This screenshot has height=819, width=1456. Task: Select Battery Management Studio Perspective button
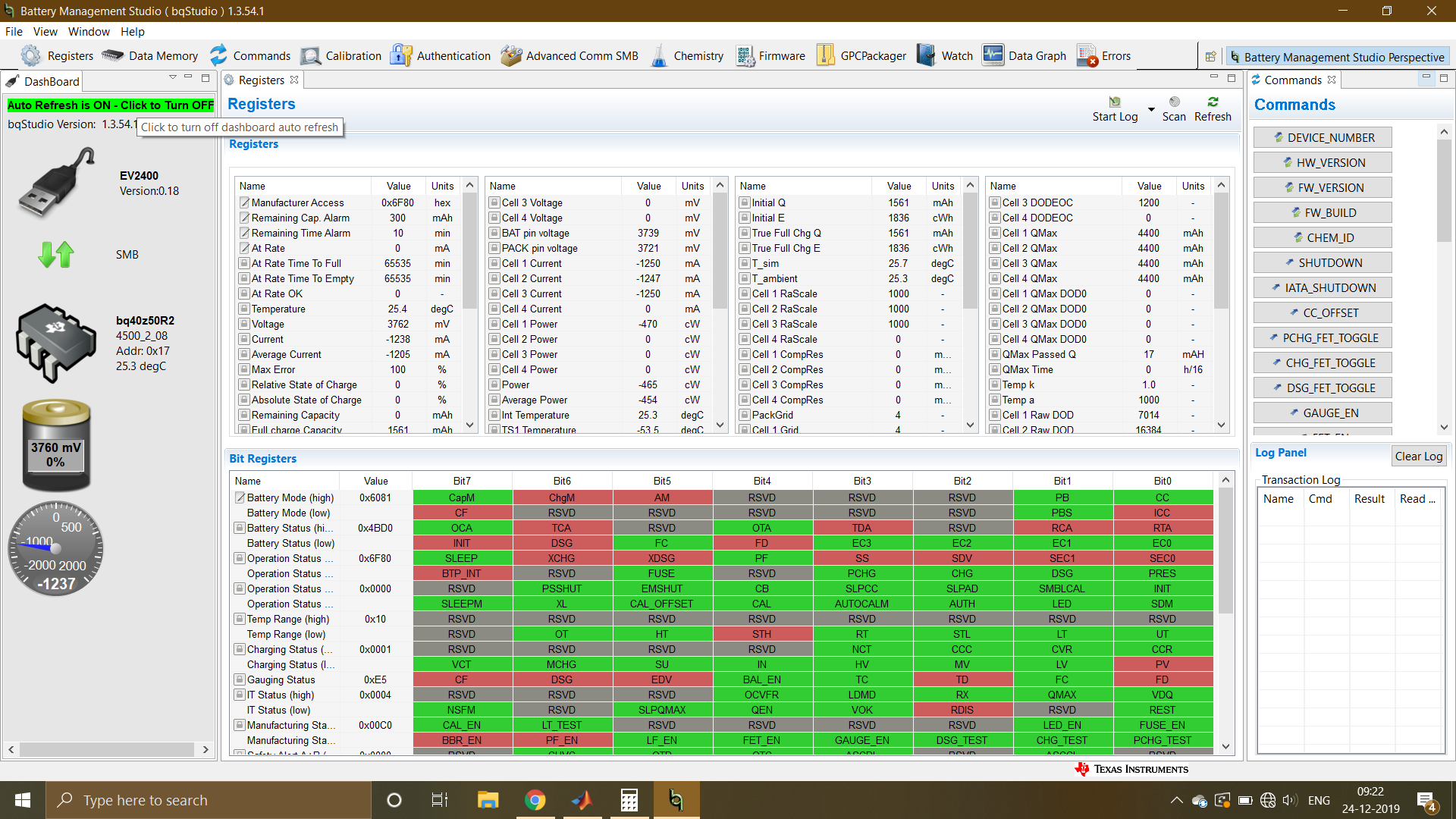[1337, 57]
